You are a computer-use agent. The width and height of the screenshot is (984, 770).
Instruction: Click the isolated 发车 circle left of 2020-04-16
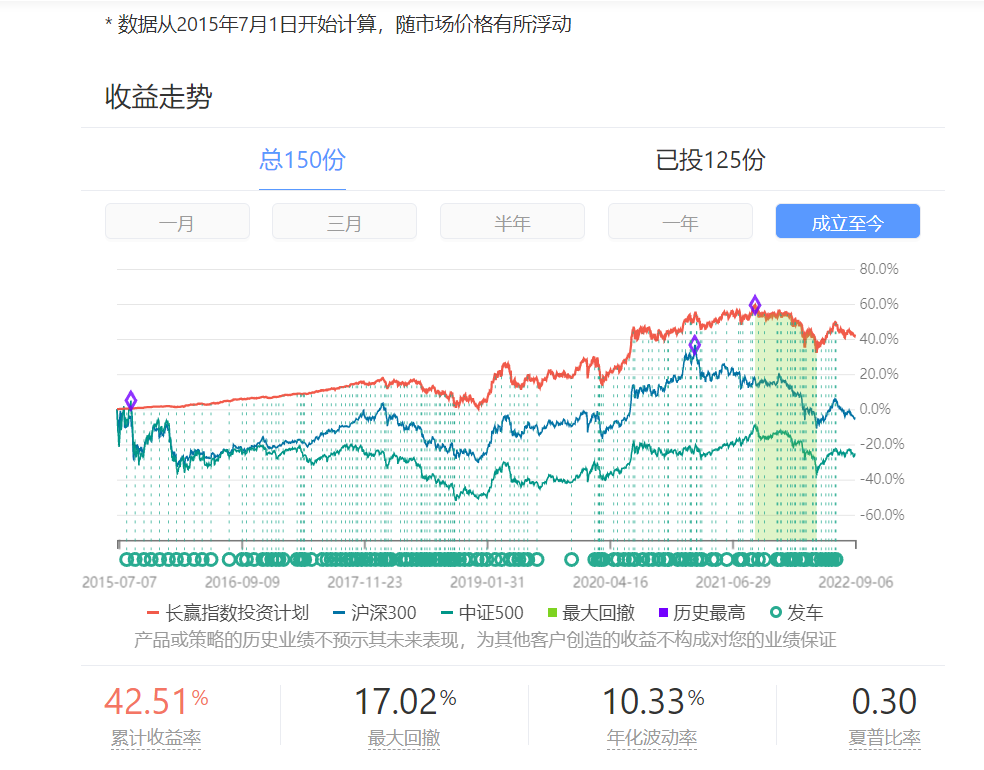(x=572, y=559)
